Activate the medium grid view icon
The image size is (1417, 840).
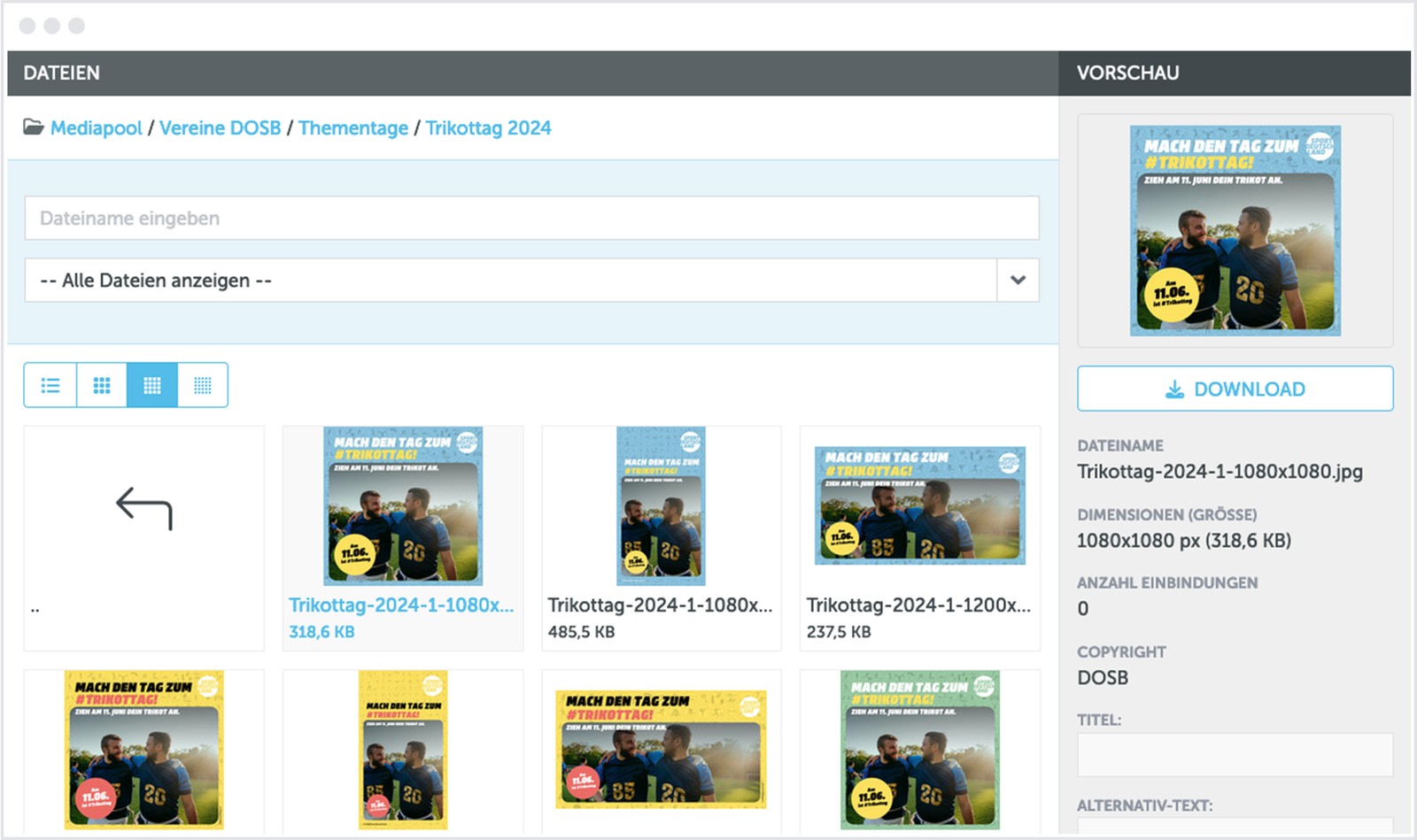(152, 385)
